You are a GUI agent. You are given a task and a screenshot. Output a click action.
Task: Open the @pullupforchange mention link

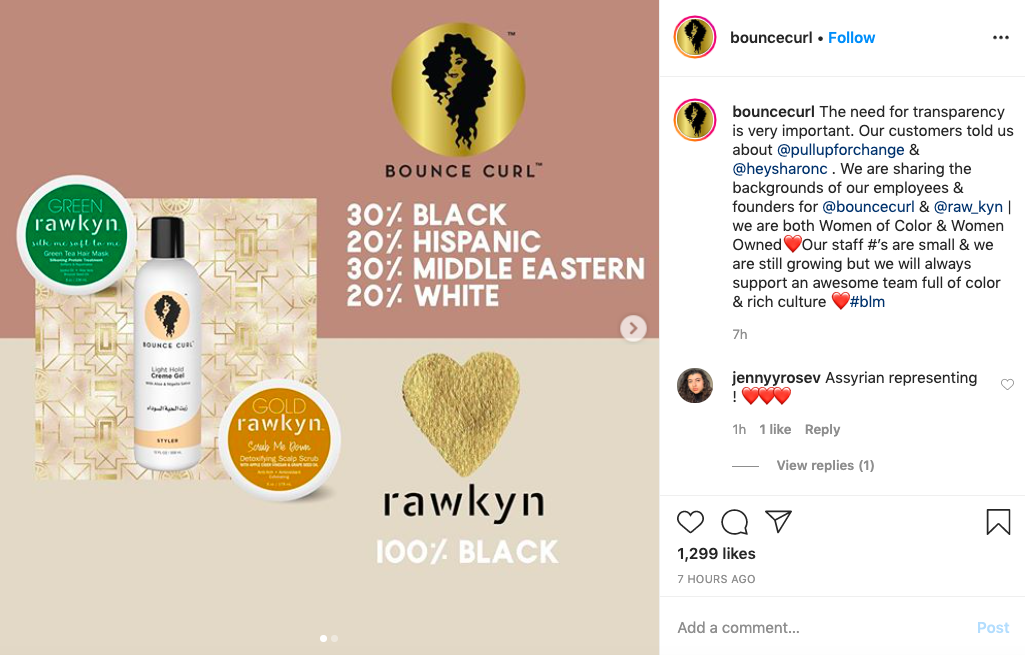pos(841,150)
